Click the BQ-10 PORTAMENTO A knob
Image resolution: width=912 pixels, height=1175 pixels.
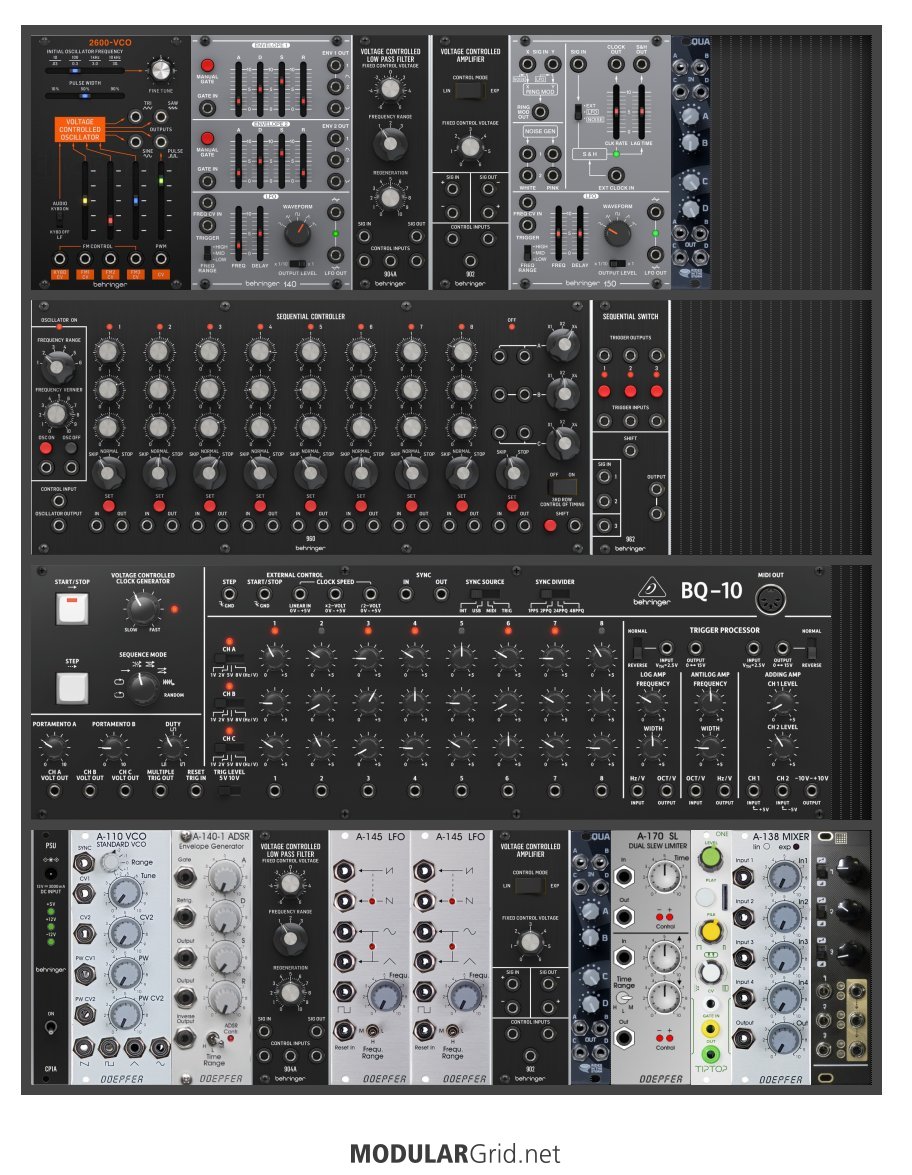pyautogui.click(x=53, y=746)
